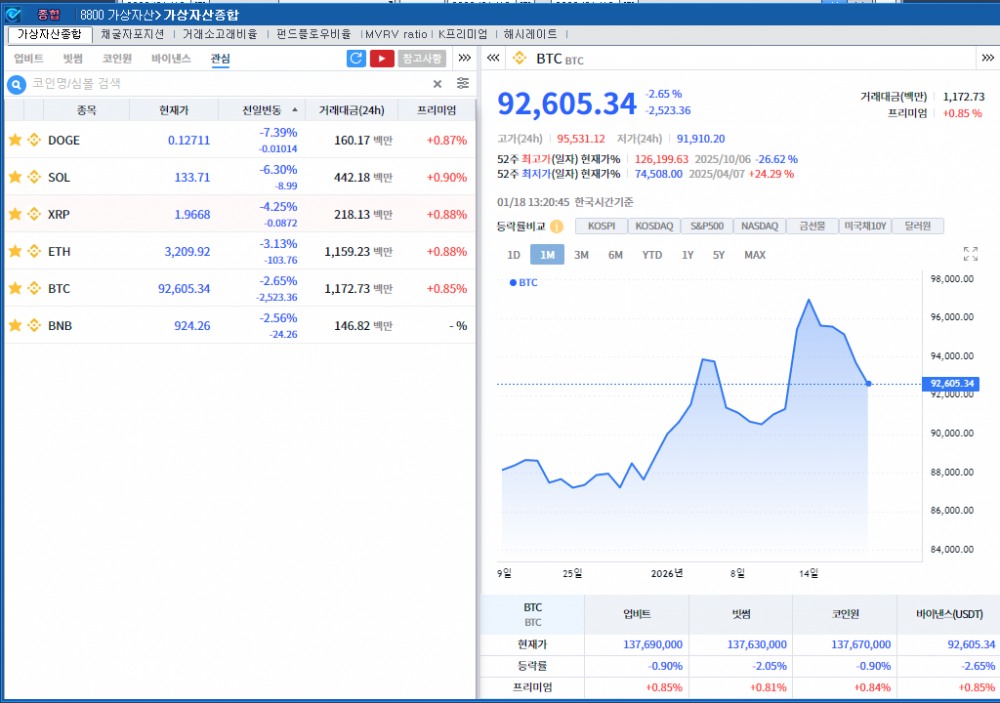
Task: Click the orange info icon beside 등락률비교
Action: coord(556,225)
